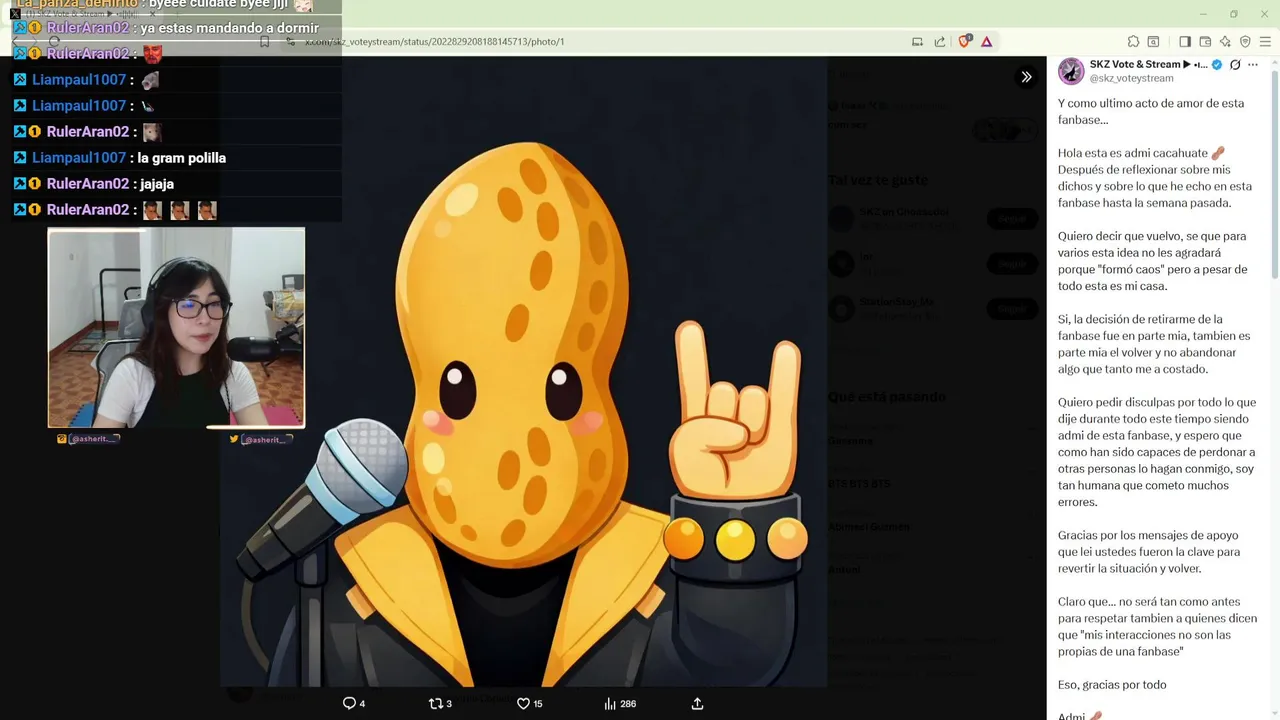1280x720 pixels.
Task: Click chat message 'byeee cuidate byee jiji'
Action: (218, 5)
